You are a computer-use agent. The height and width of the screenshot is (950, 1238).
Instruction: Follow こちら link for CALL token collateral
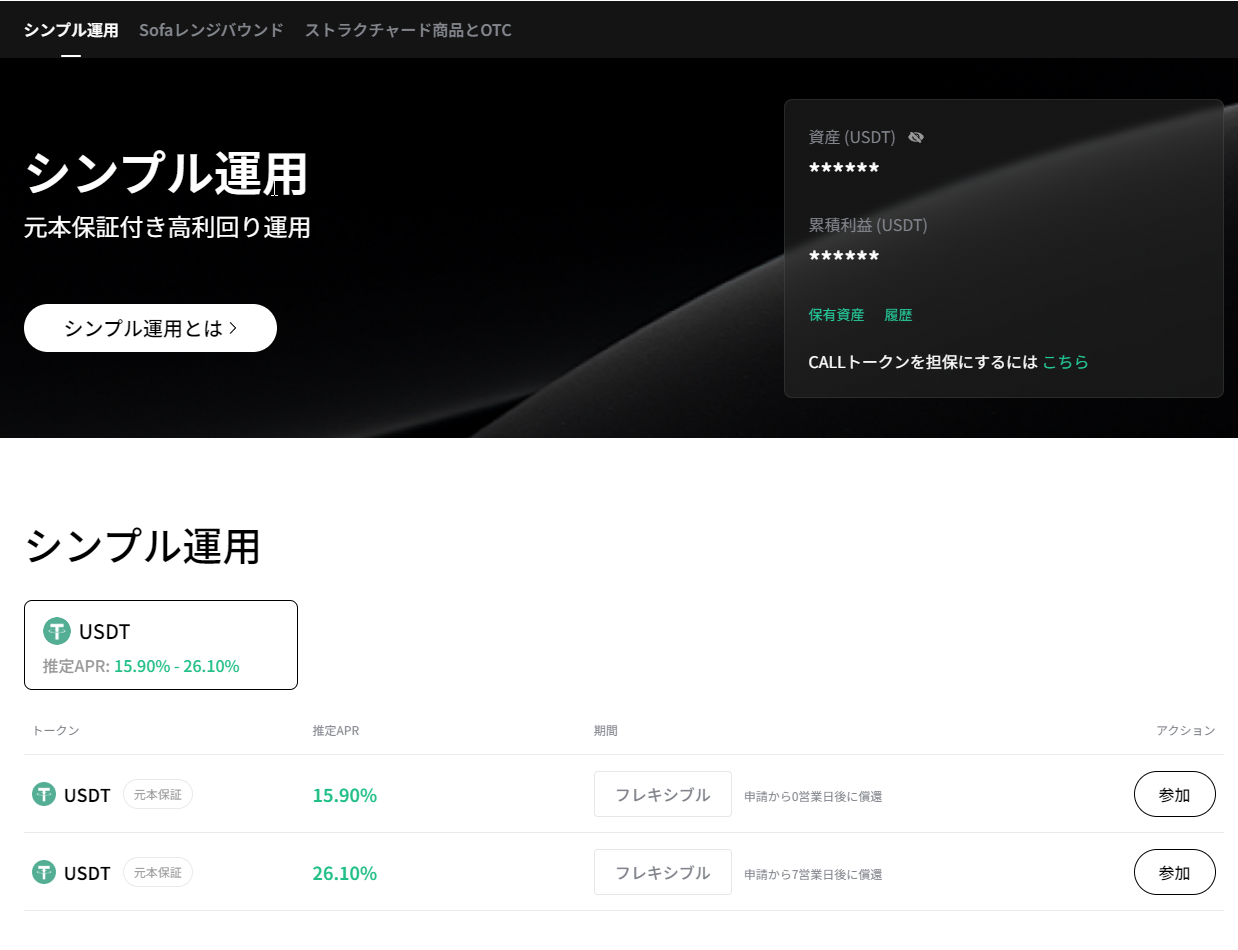tap(1065, 362)
